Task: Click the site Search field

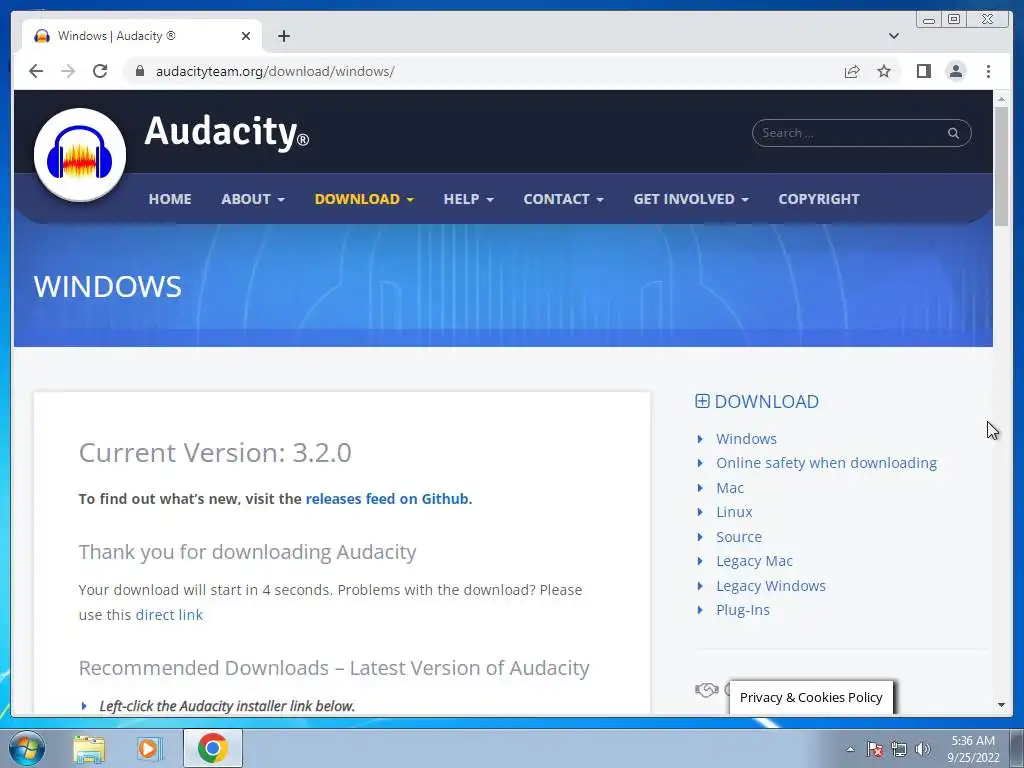Action: click(861, 133)
